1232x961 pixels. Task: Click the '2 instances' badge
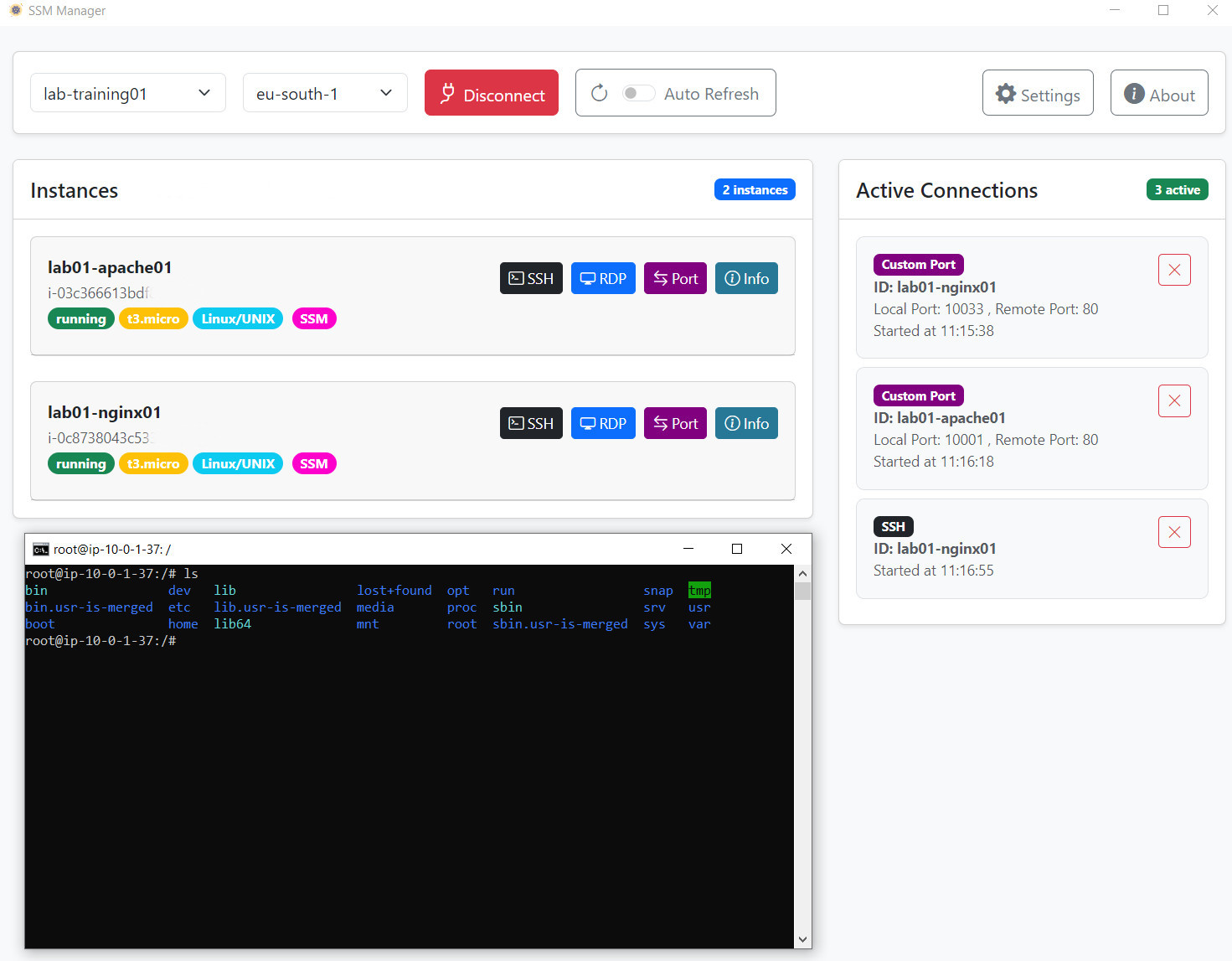click(755, 190)
